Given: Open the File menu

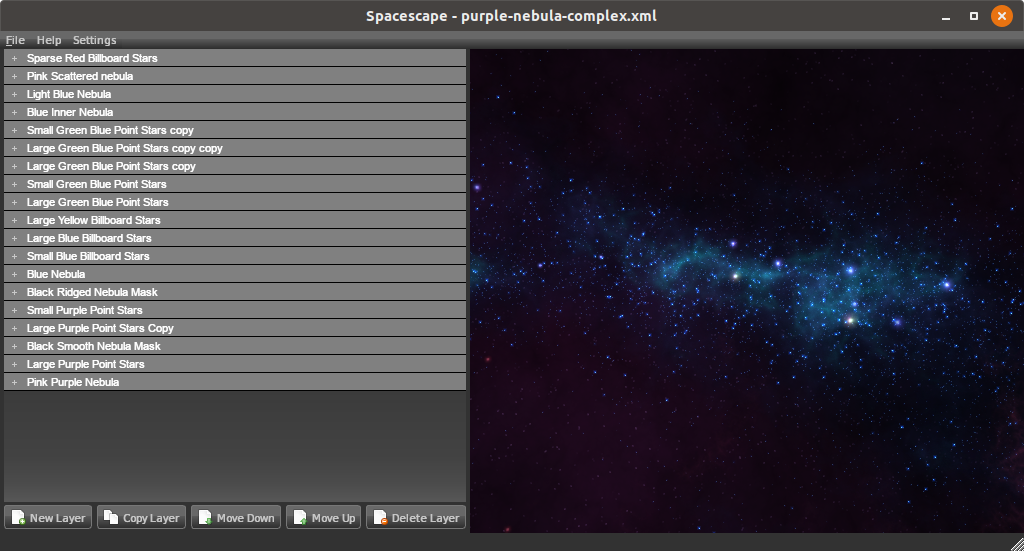Looking at the screenshot, I should tap(15, 40).
